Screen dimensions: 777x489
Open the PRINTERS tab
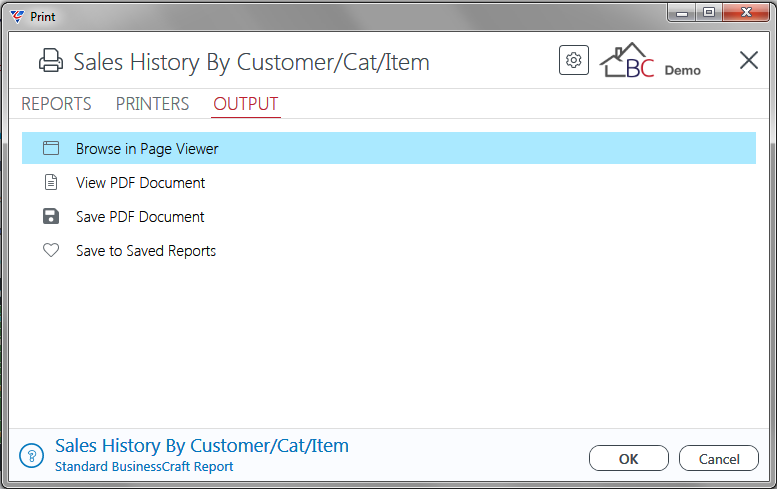153,104
